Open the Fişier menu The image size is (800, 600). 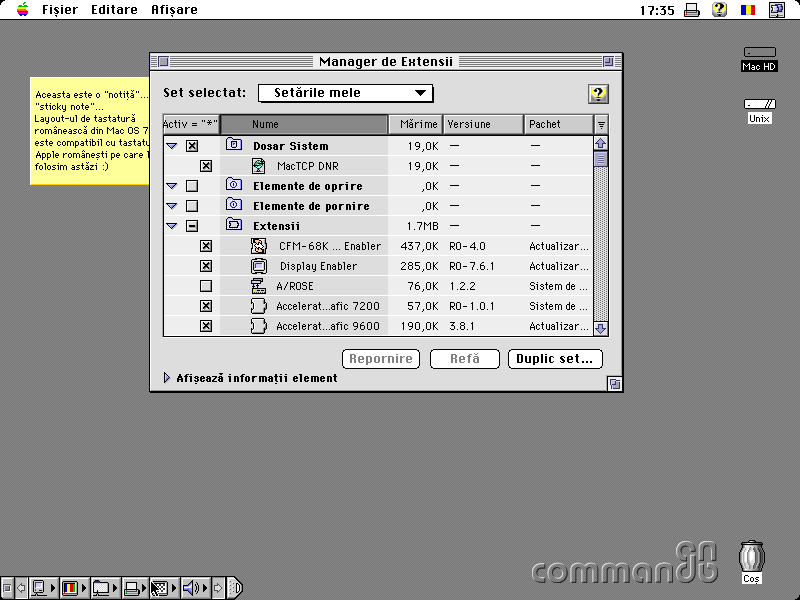(59, 10)
